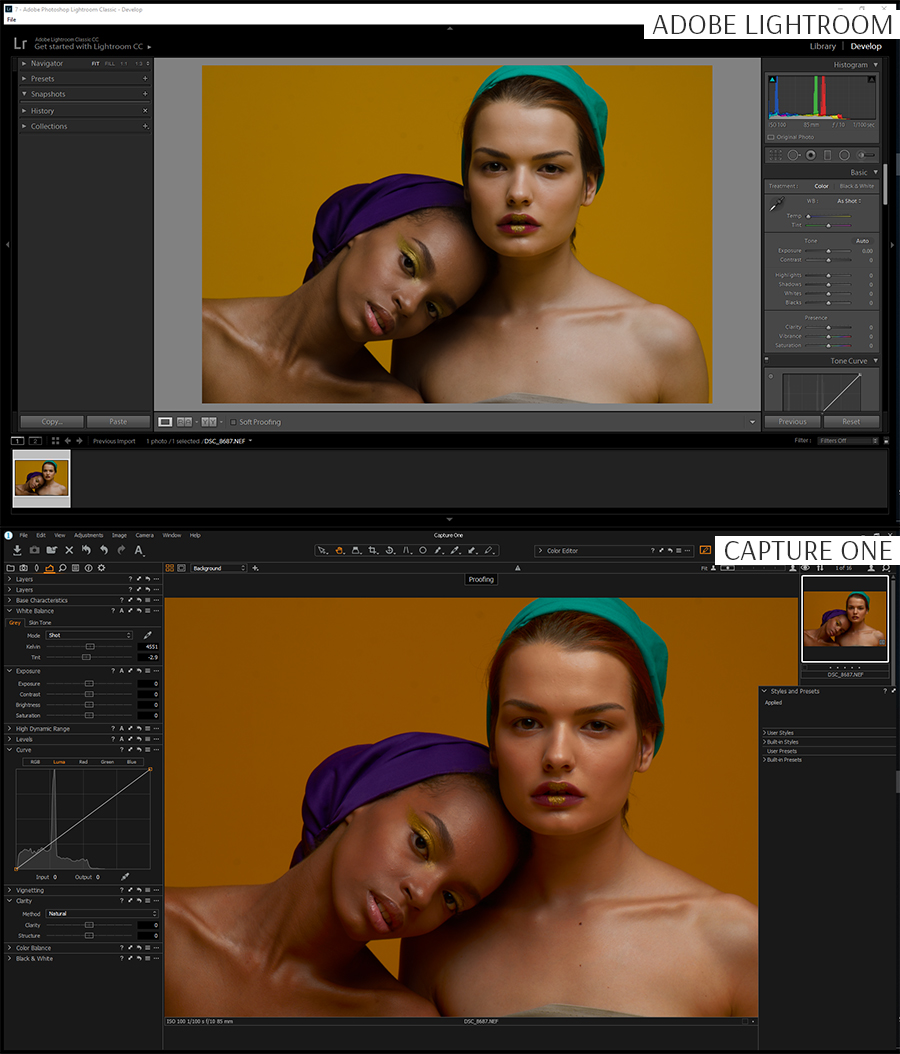Toggle Lightroom's highlight clipping indicator in histogram

point(872,79)
